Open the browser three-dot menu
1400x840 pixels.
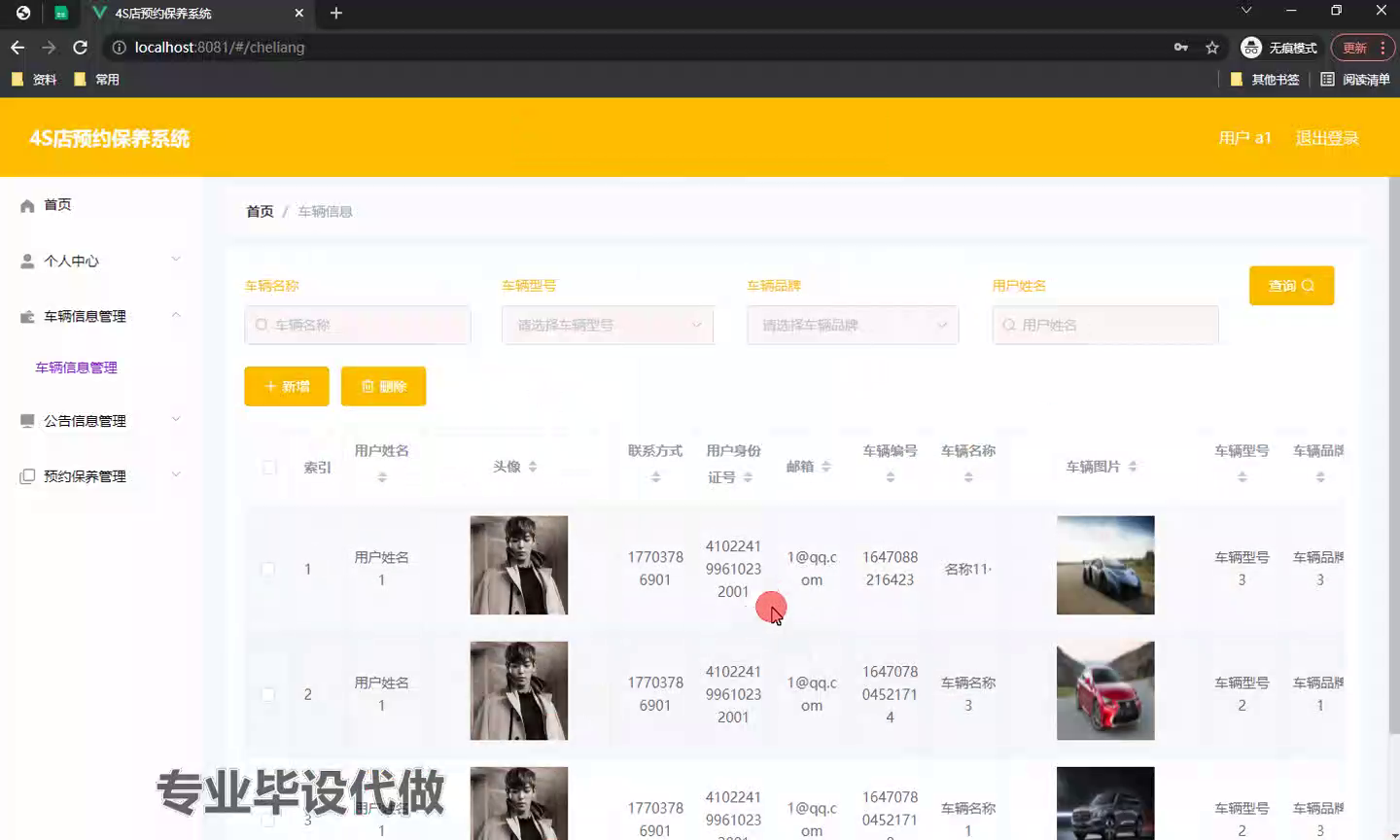[1382, 47]
